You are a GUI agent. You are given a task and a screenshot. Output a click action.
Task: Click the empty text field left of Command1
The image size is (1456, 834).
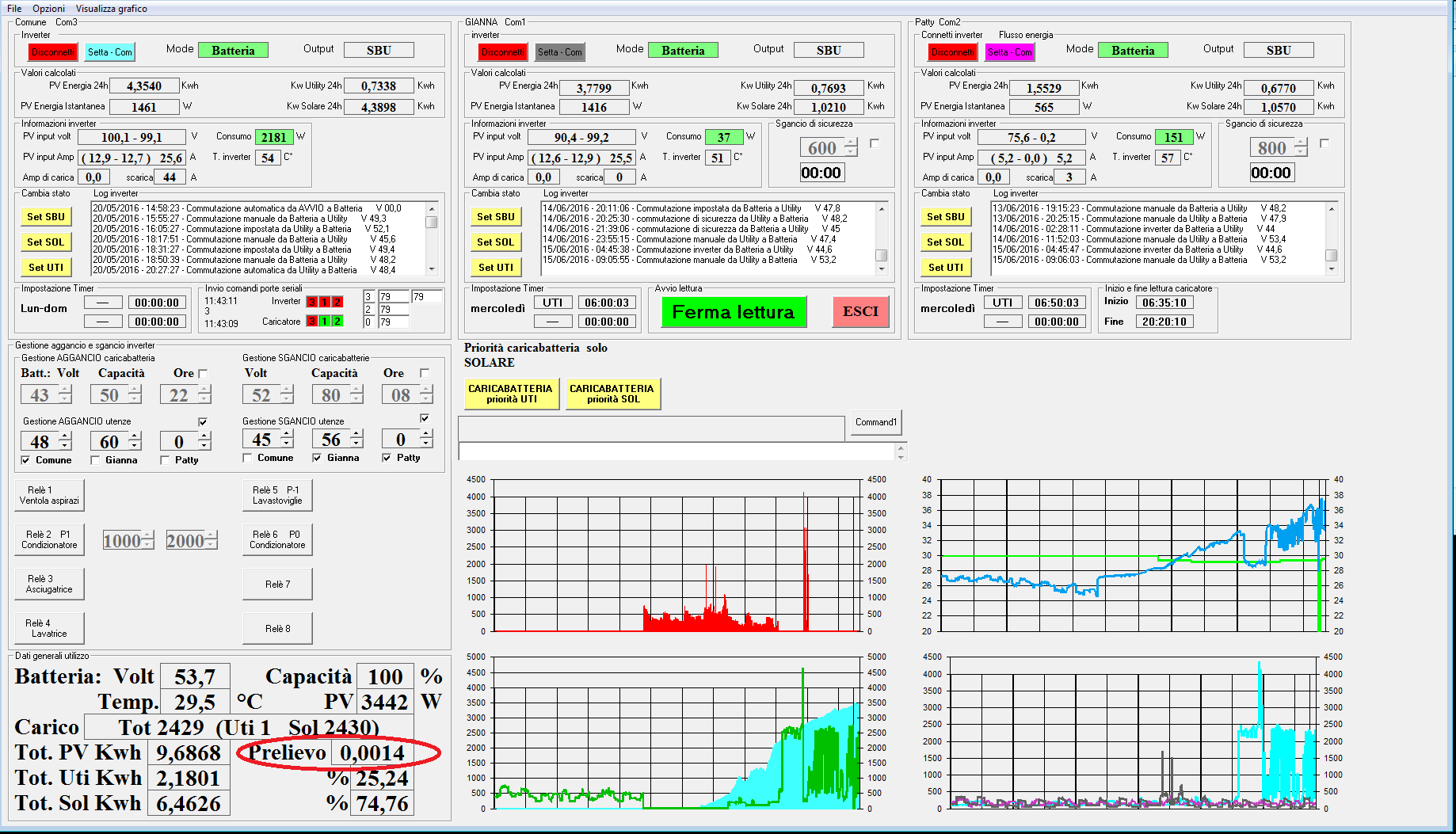click(x=652, y=428)
